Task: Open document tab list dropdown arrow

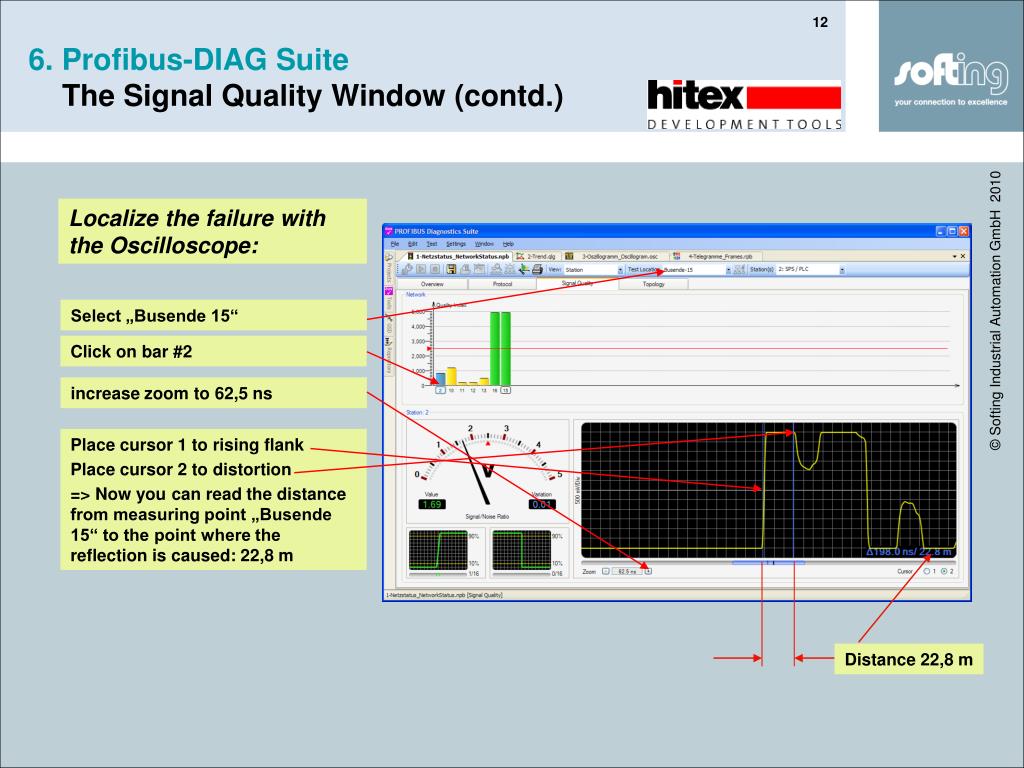Action: 954,257
